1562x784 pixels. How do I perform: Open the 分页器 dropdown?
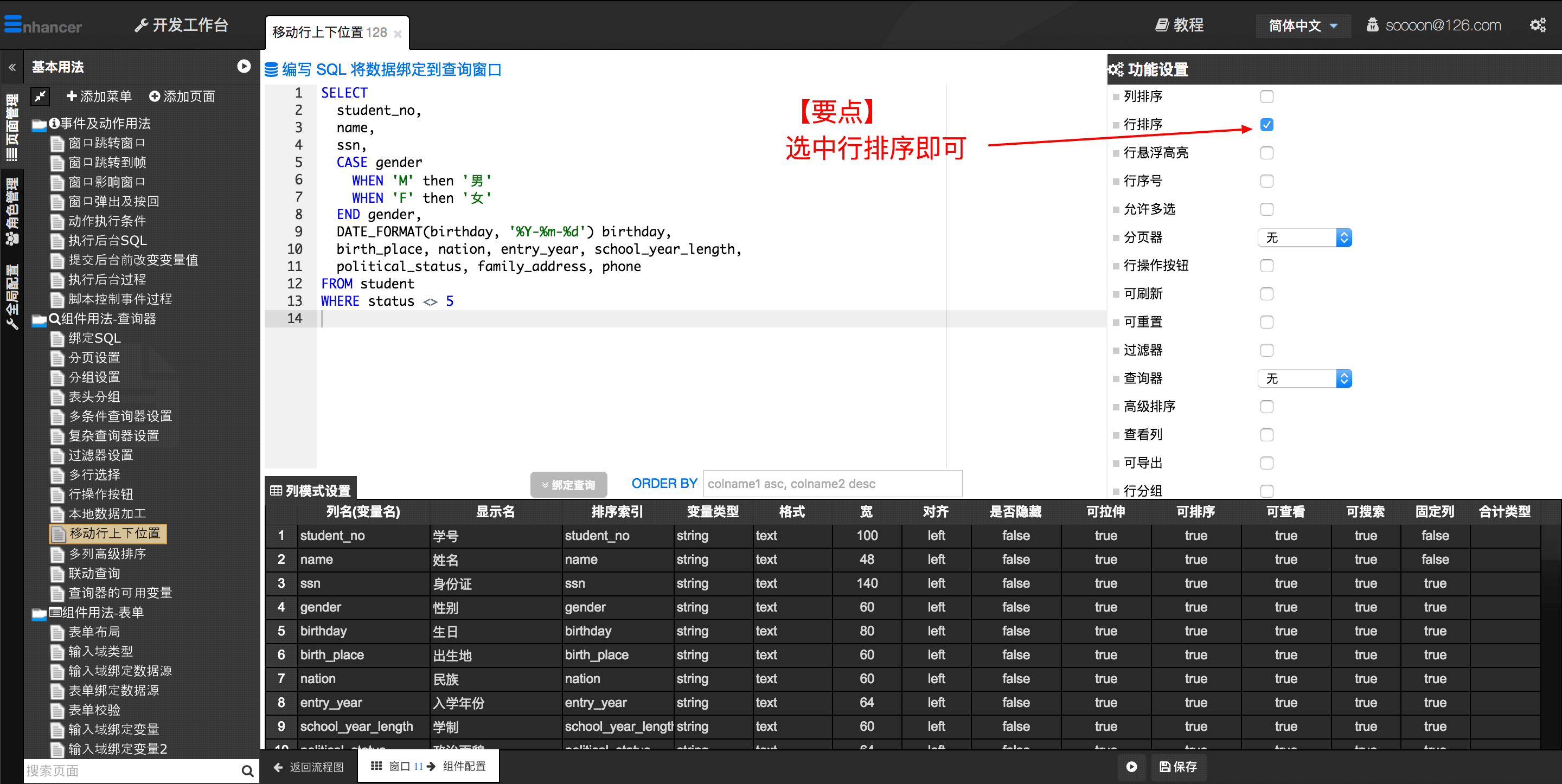(1304, 237)
